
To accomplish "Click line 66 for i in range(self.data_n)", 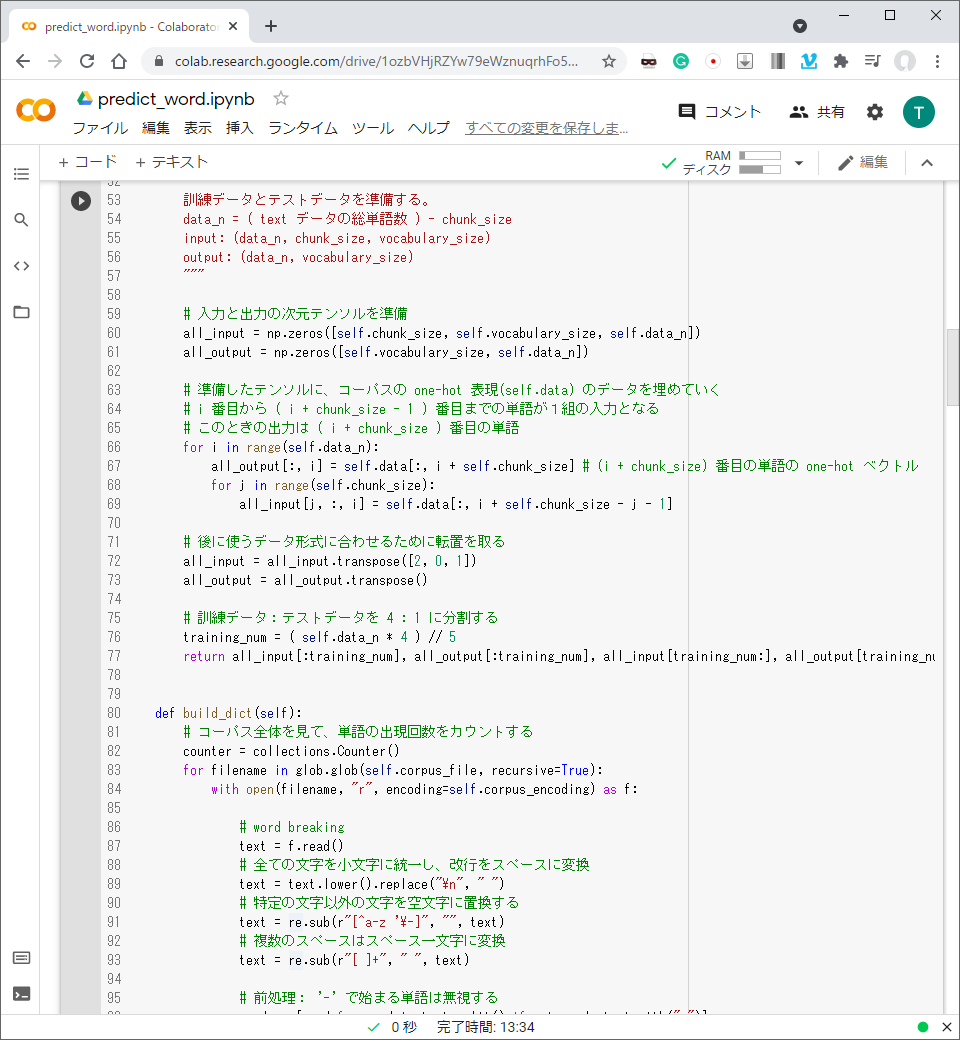I will coord(281,447).
